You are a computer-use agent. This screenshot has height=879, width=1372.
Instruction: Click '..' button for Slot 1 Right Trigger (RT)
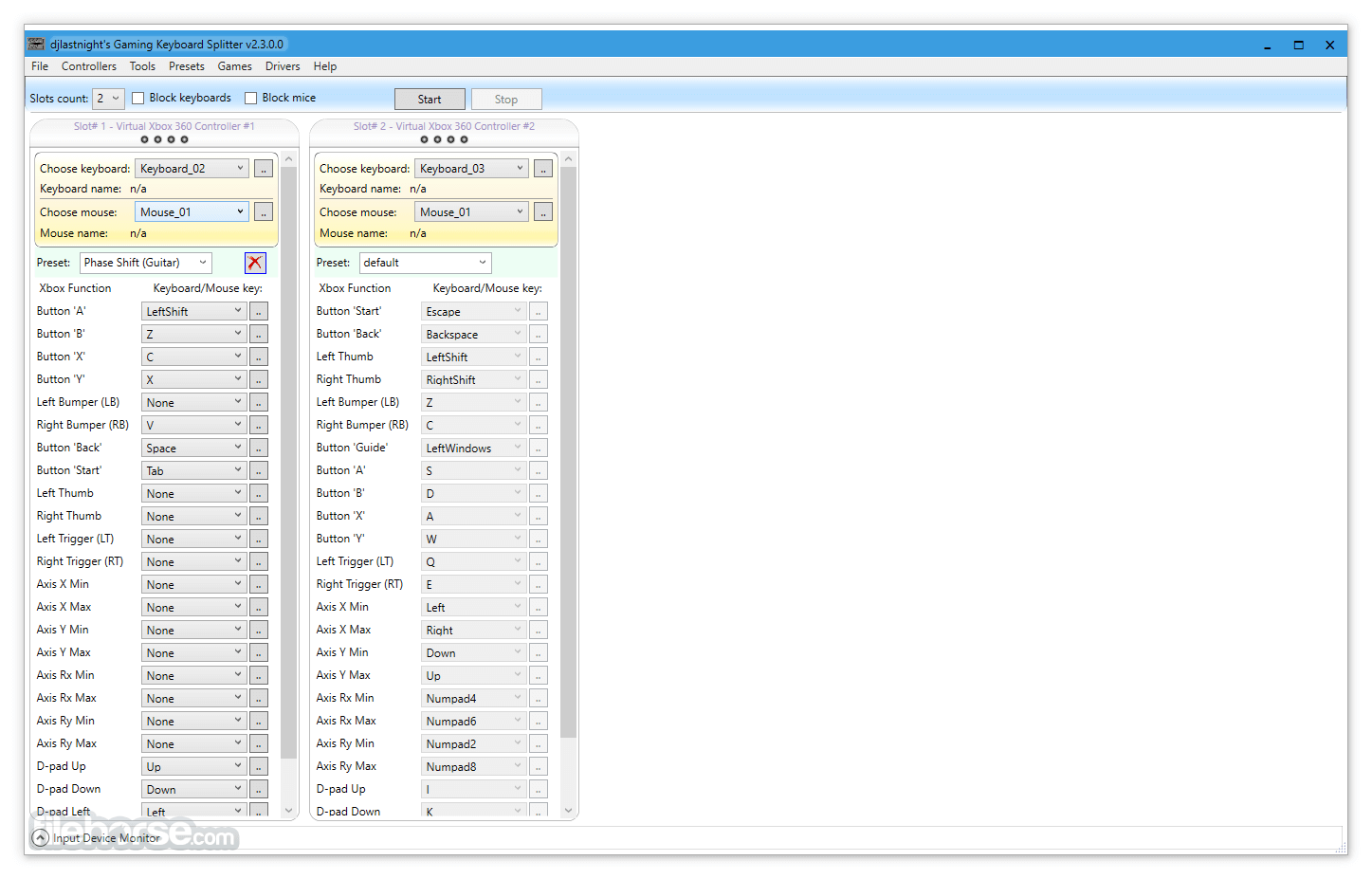pos(259,561)
